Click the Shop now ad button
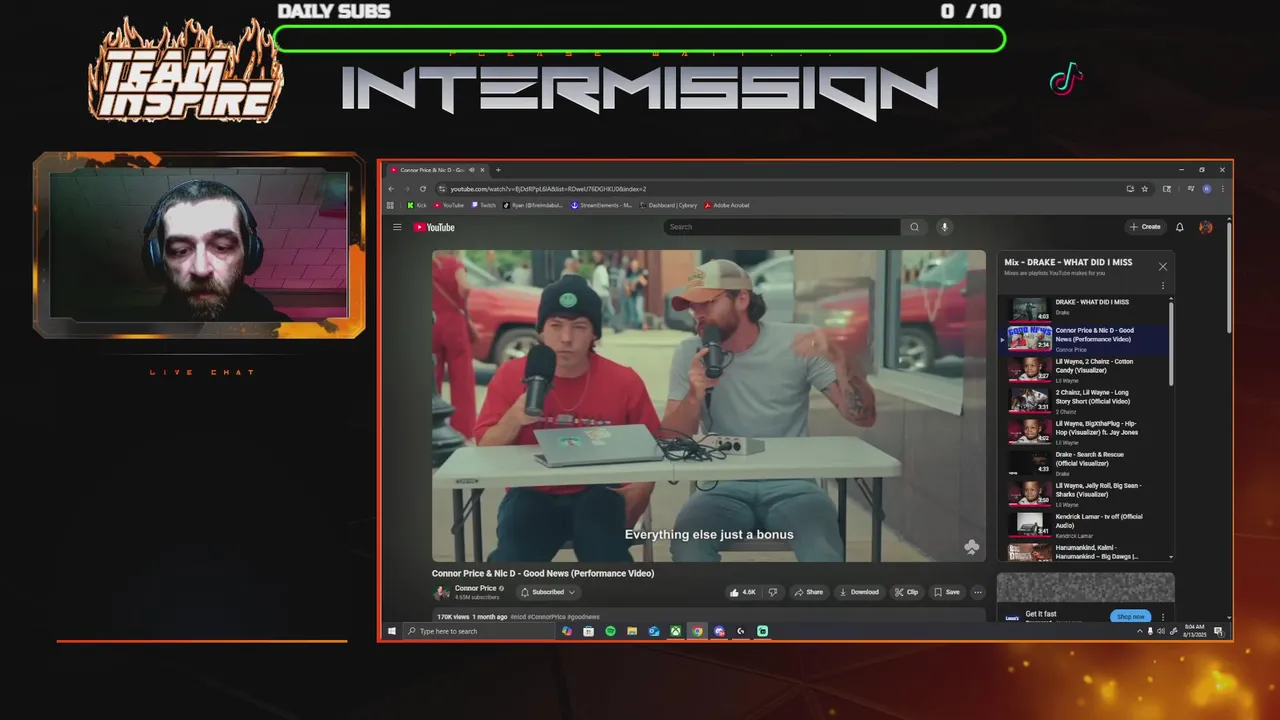This screenshot has width=1280, height=720. (1131, 616)
